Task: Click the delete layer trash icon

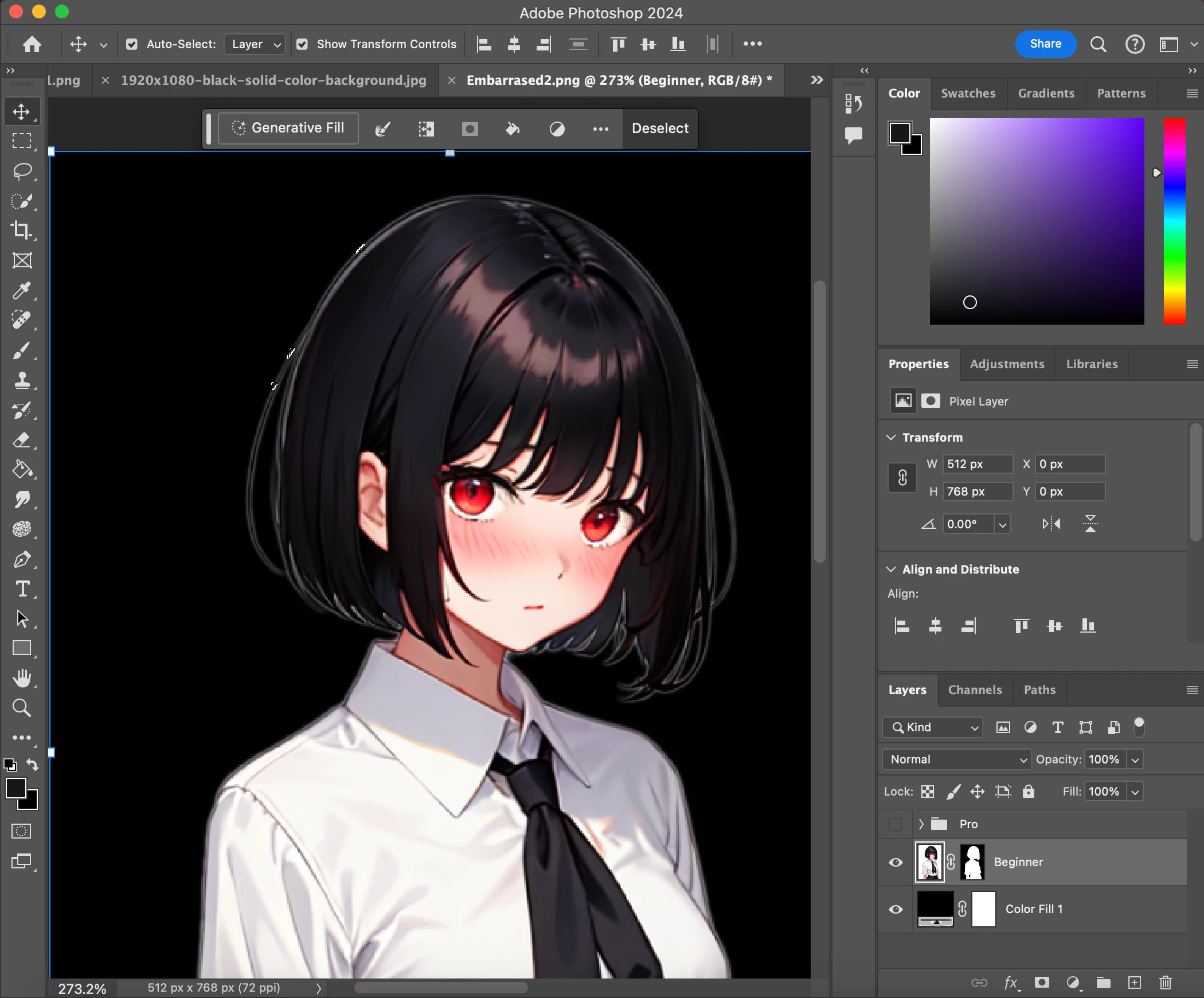Action: [x=1165, y=983]
